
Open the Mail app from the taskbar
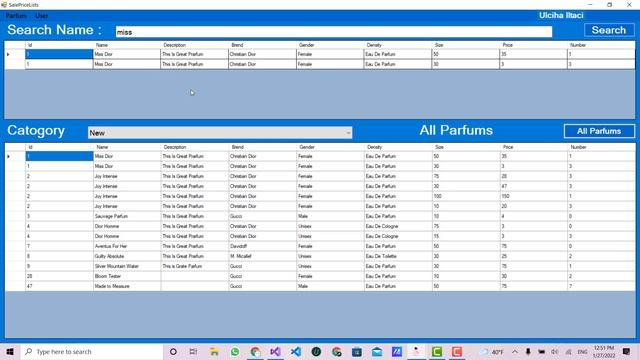click(x=377, y=351)
